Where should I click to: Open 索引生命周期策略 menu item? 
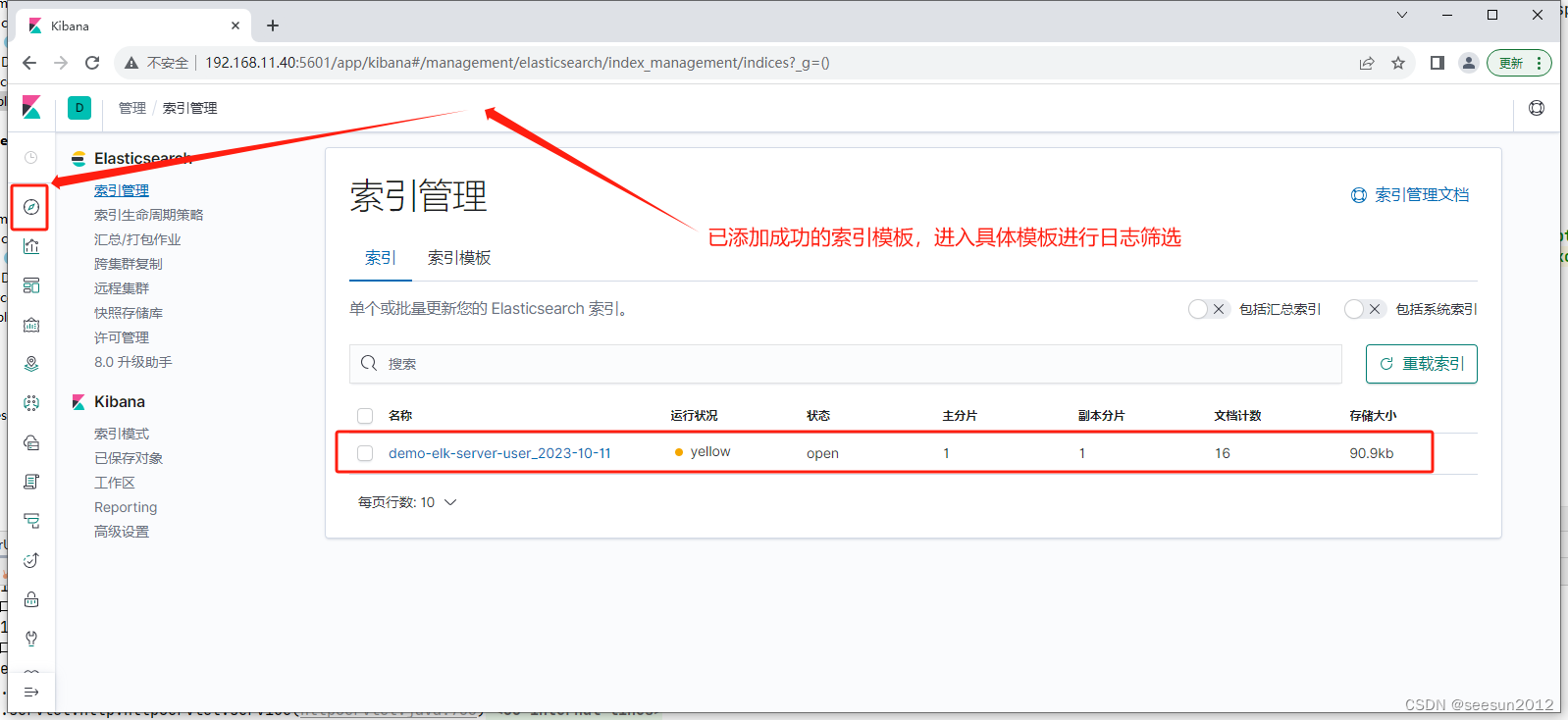click(x=149, y=215)
